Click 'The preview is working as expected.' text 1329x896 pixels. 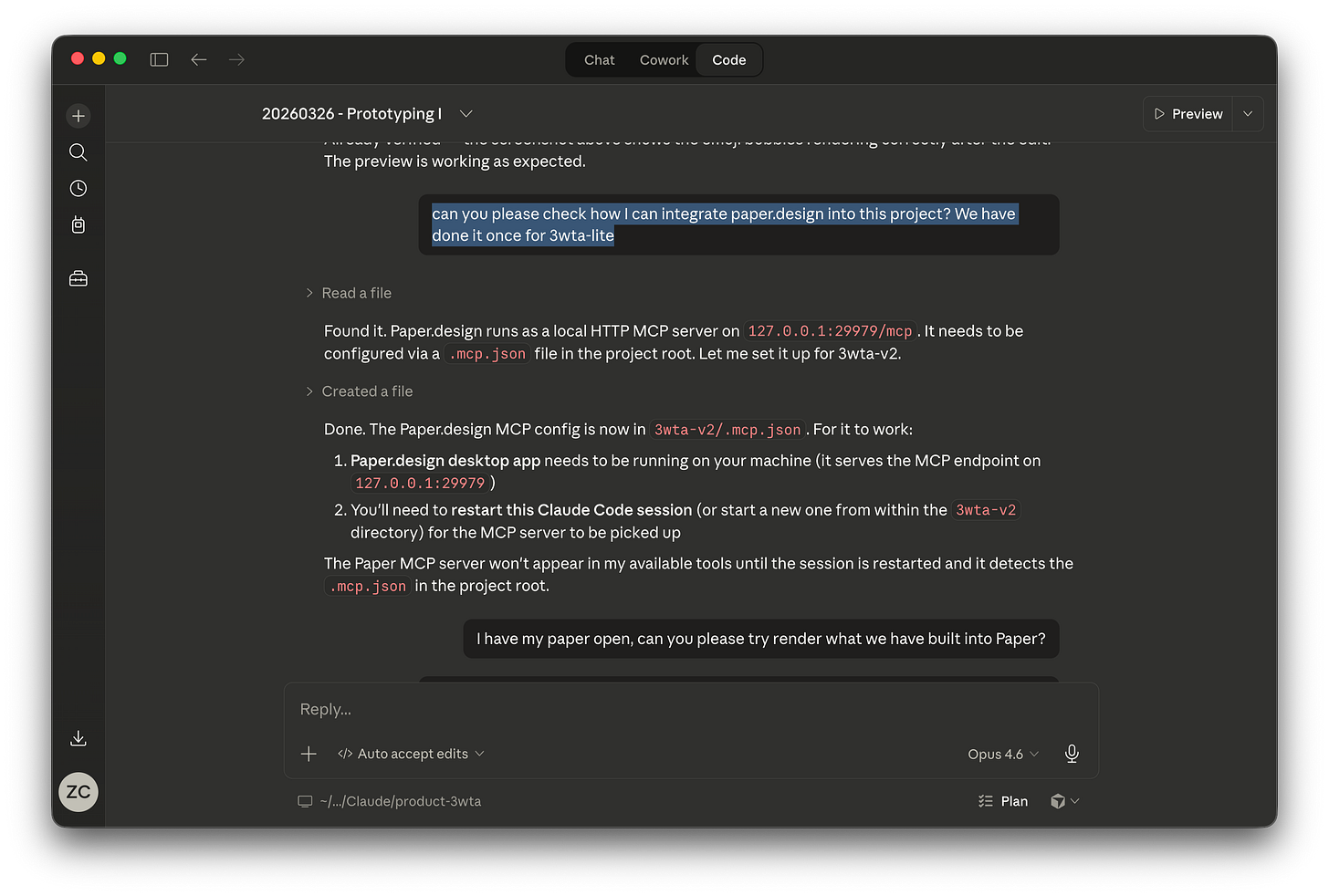pos(455,161)
